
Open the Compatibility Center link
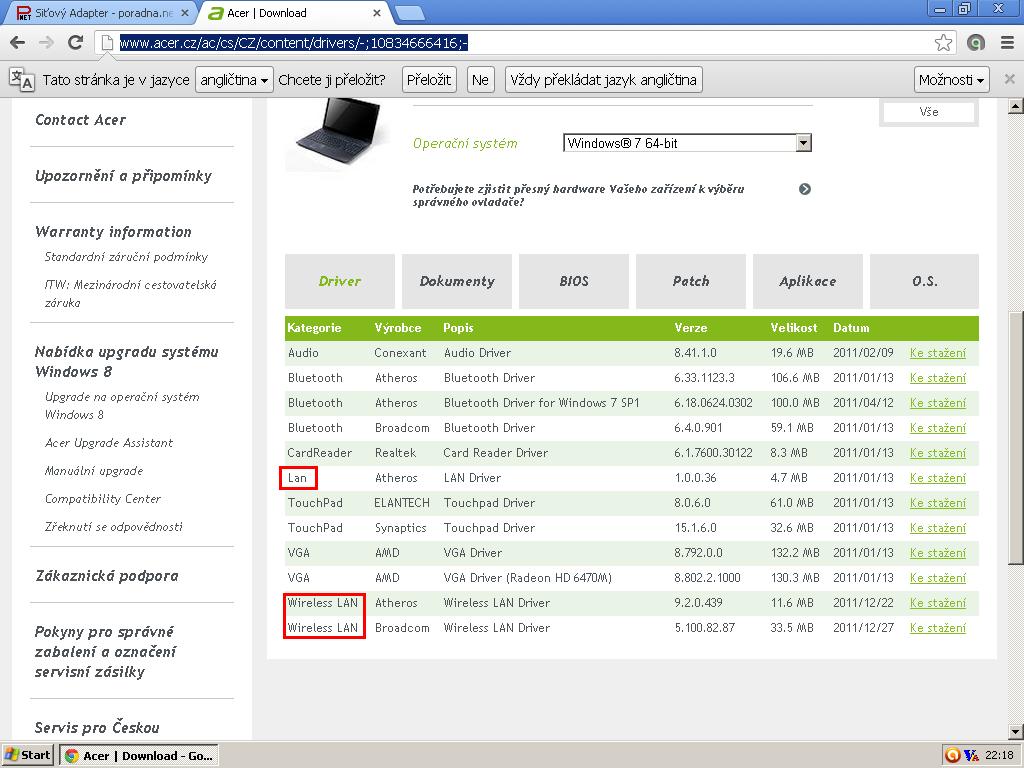tap(103, 499)
